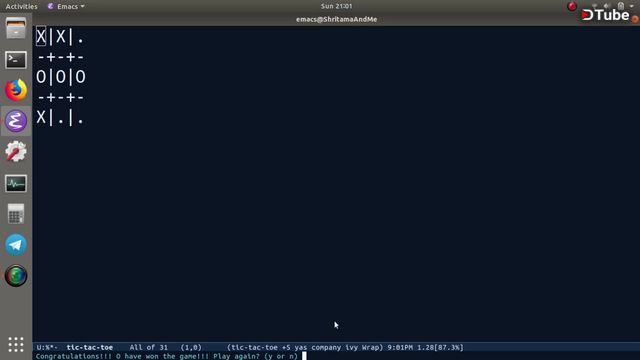Screen dimensions: 640x360
Task: Click the battery icon in top bar
Action: 620,6
